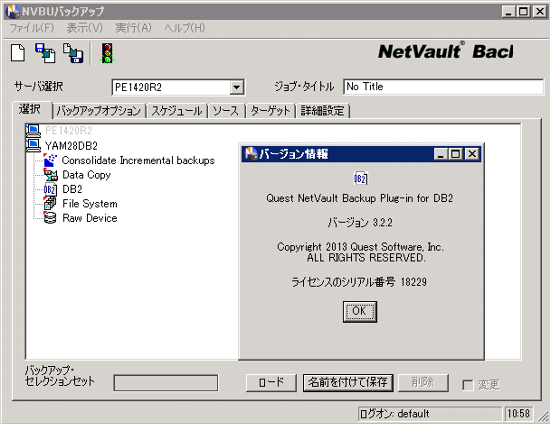Select Consolidate Incremental backups tree item
Image resolution: width=550 pixels, height=424 pixels.
(x=138, y=160)
